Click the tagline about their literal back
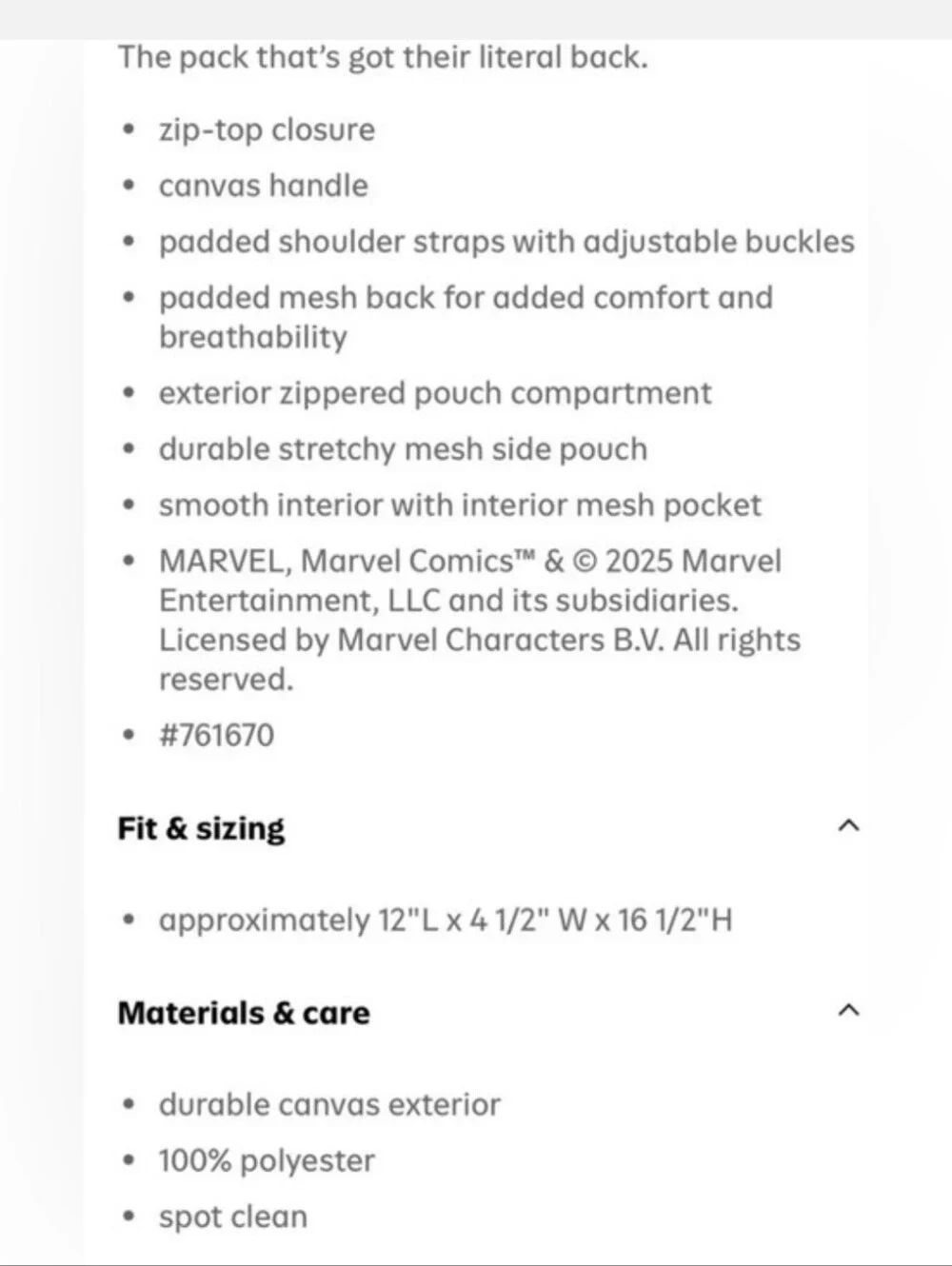952x1266 pixels. [383, 57]
